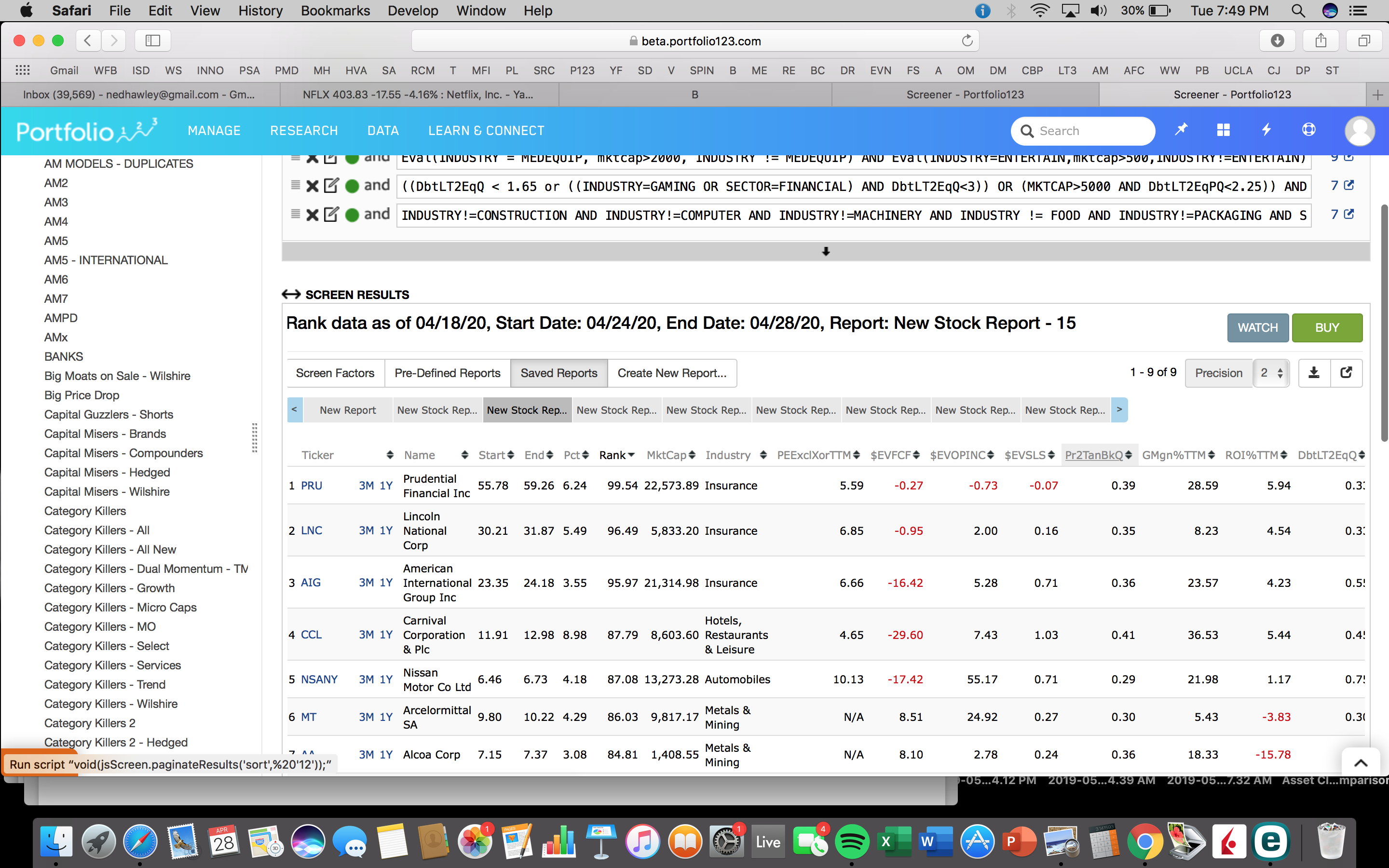Switch to Pre-Defined Reports tab
1389x868 pixels.
click(447, 373)
